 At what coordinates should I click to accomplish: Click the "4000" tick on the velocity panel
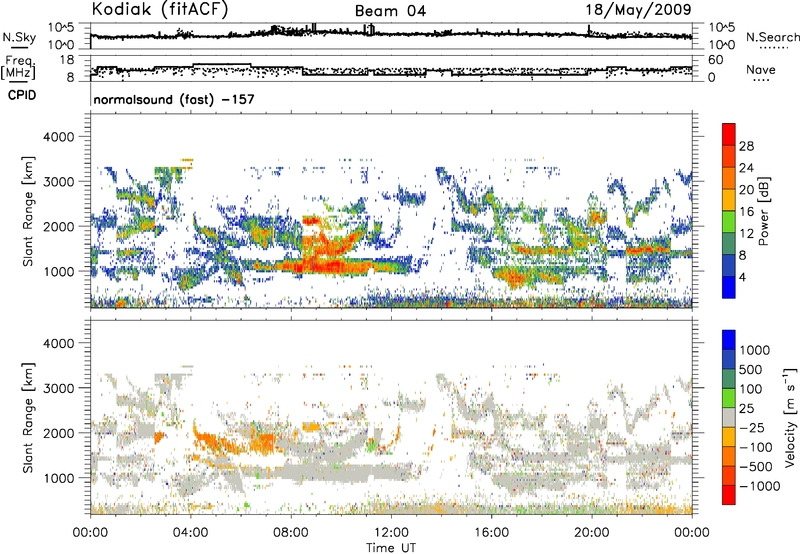[59, 343]
